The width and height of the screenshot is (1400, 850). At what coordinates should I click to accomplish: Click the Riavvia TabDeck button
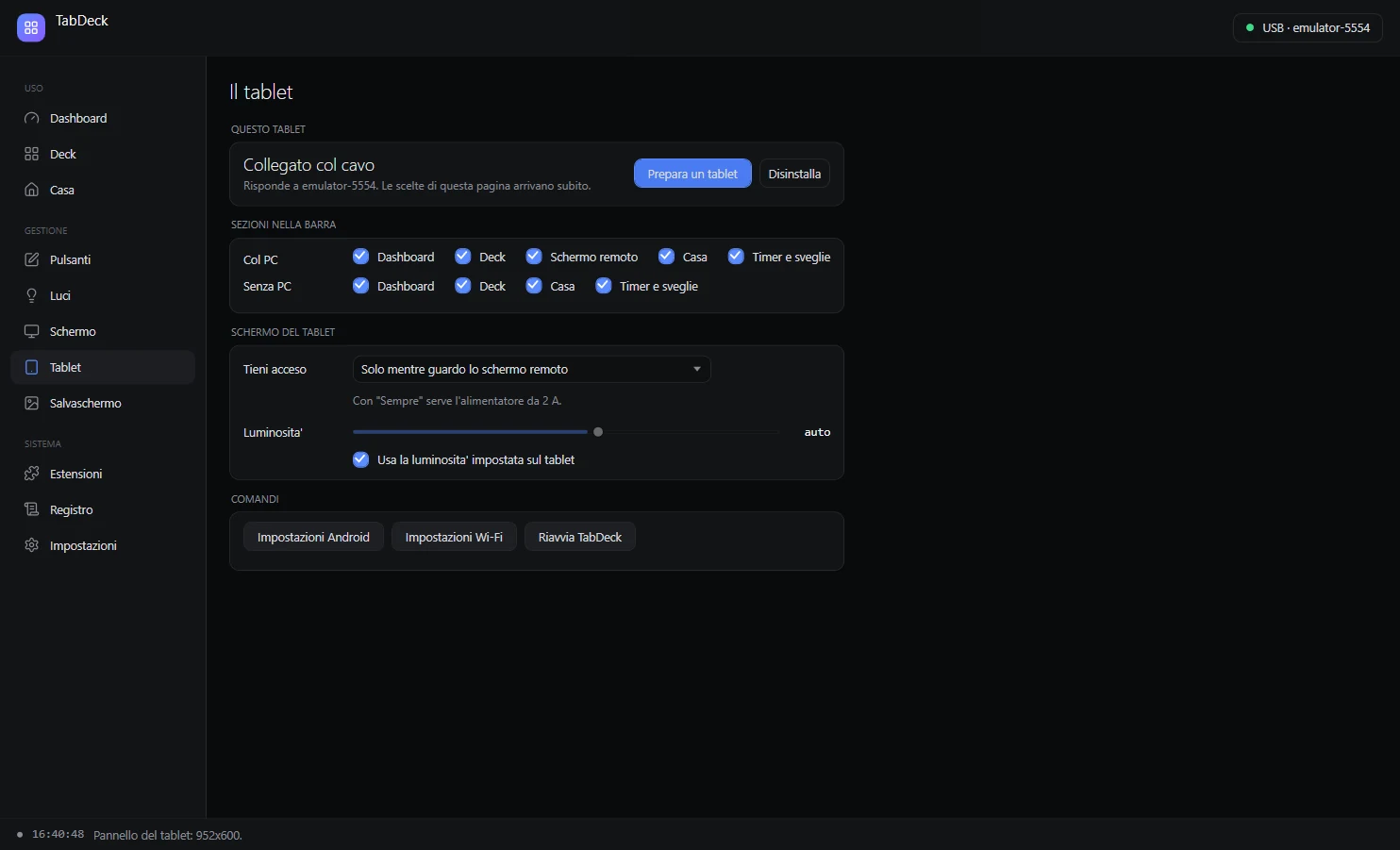[x=580, y=537]
